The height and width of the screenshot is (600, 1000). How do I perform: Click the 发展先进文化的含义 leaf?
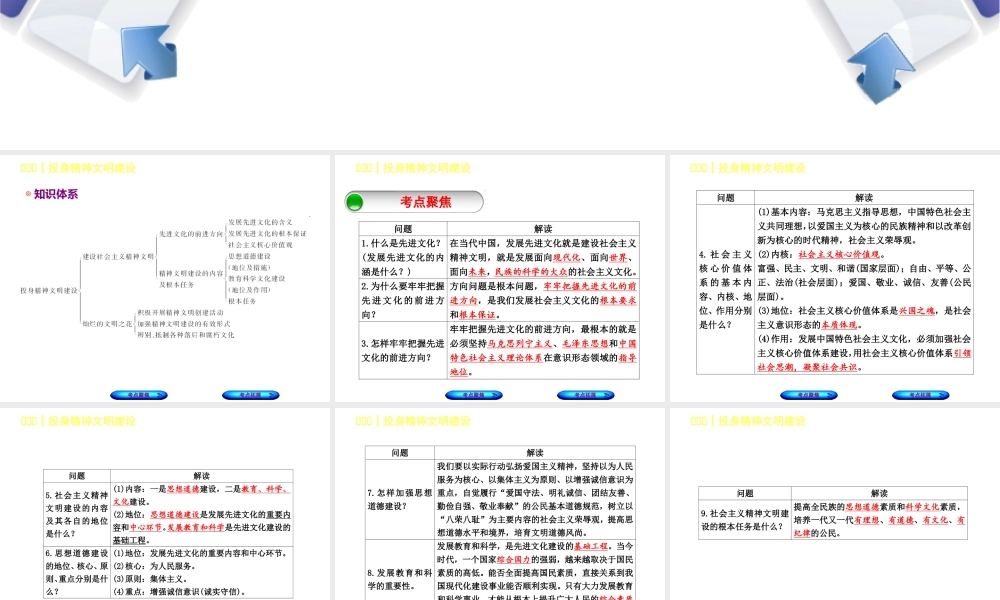pos(260,222)
